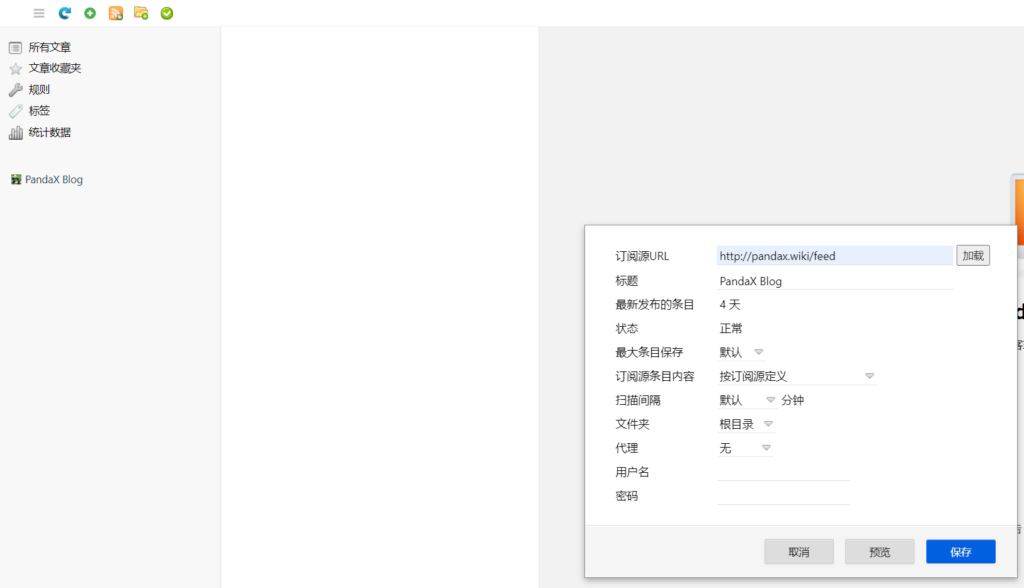Click the green checkmark mark-read icon
This screenshot has height=588, width=1024.
pyautogui.click(x=167, y=13)
